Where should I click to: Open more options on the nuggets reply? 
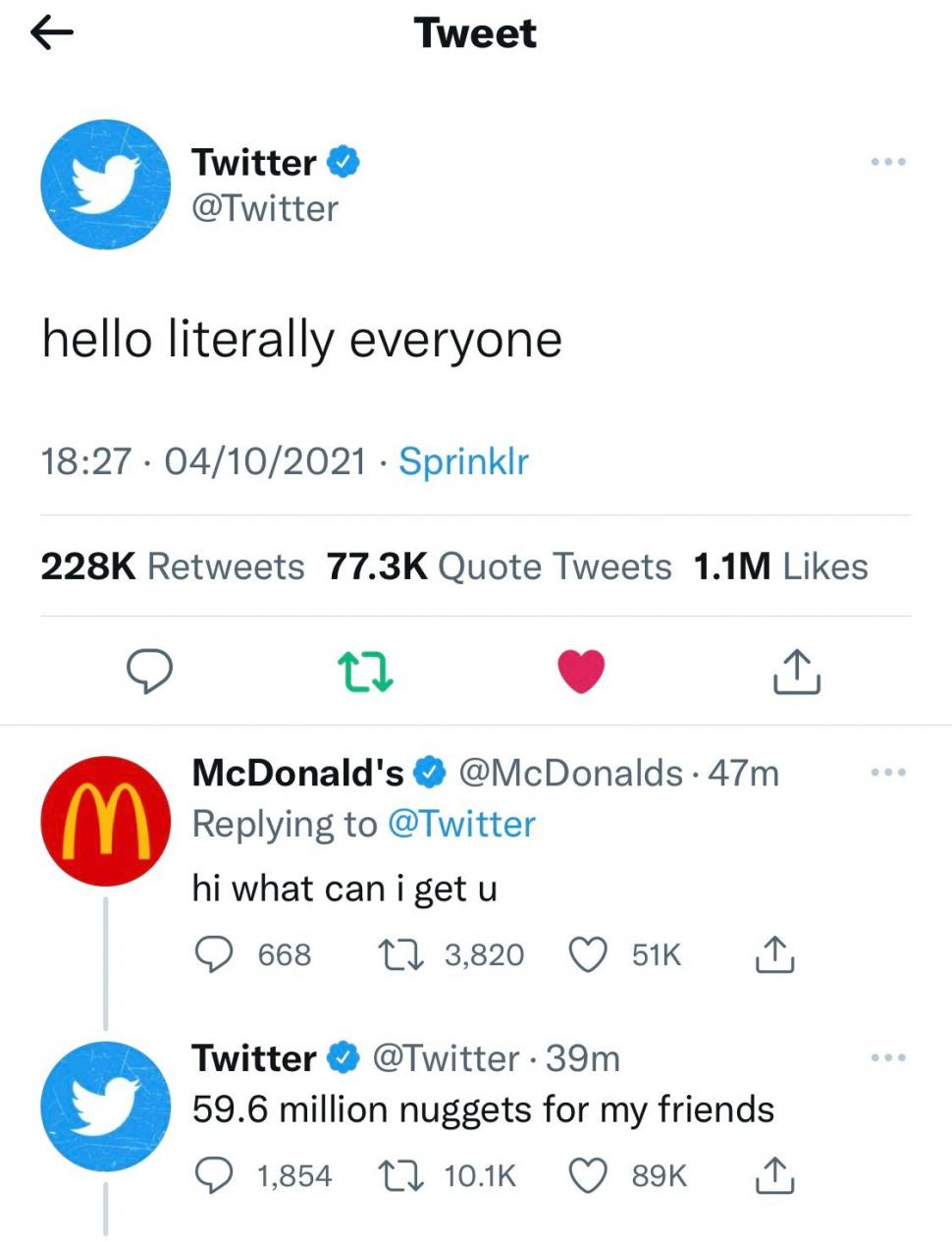coord(887,1057)
